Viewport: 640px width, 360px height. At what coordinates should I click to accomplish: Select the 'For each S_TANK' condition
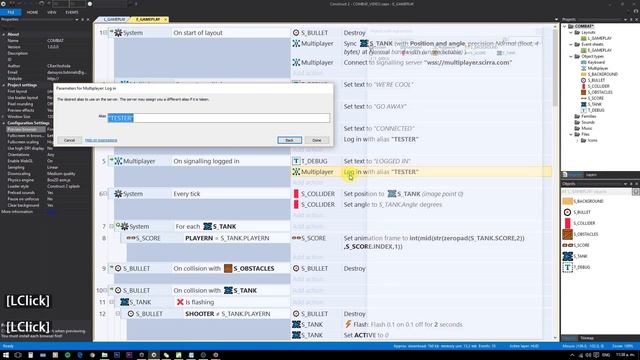click(x=206, y=227)
